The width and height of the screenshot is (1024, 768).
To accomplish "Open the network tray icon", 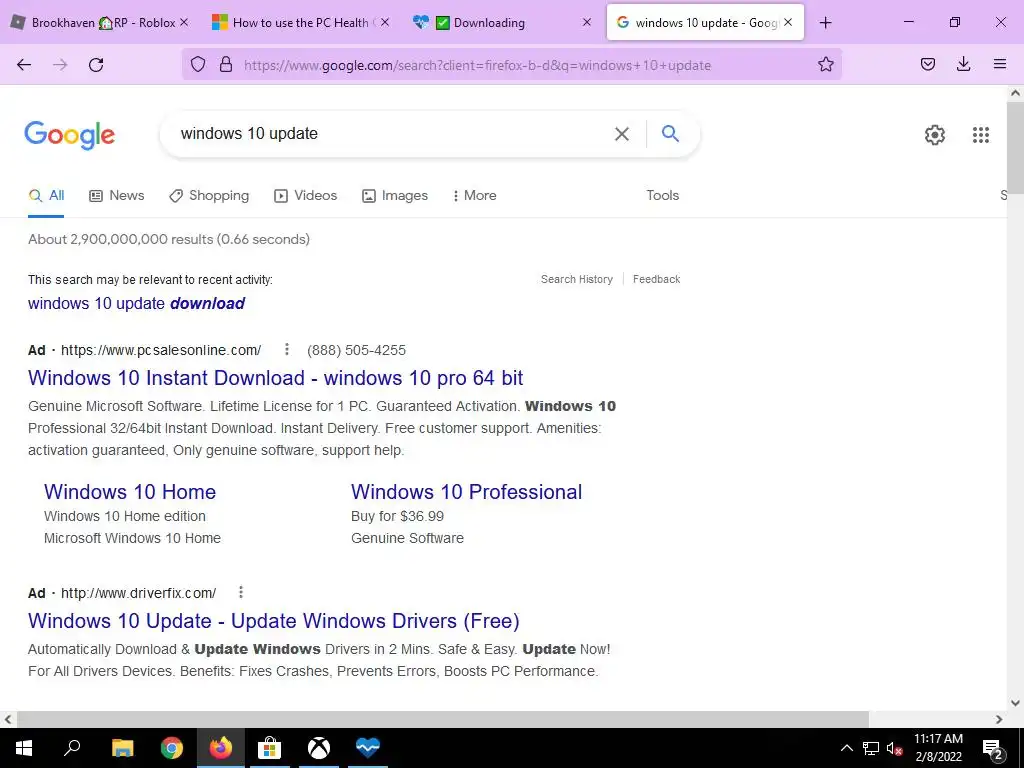I will (x=871, y=748).
